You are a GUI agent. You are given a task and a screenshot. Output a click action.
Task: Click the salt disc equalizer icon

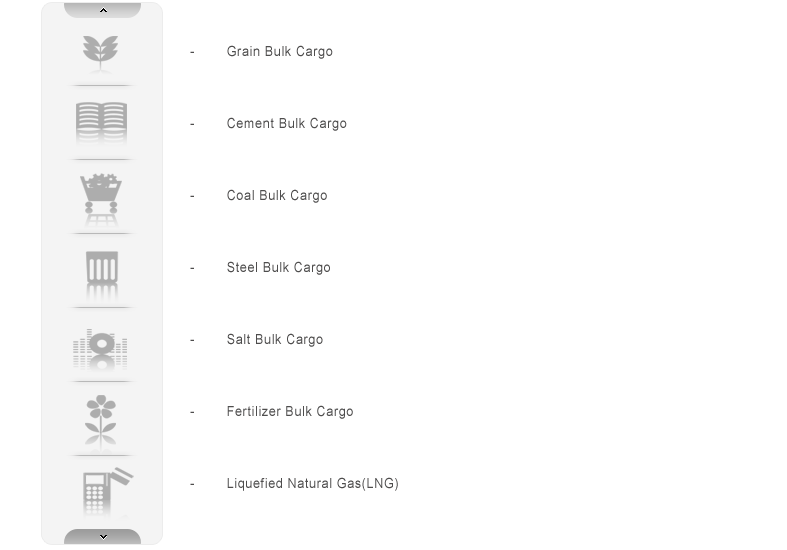[x=100, y=347]
